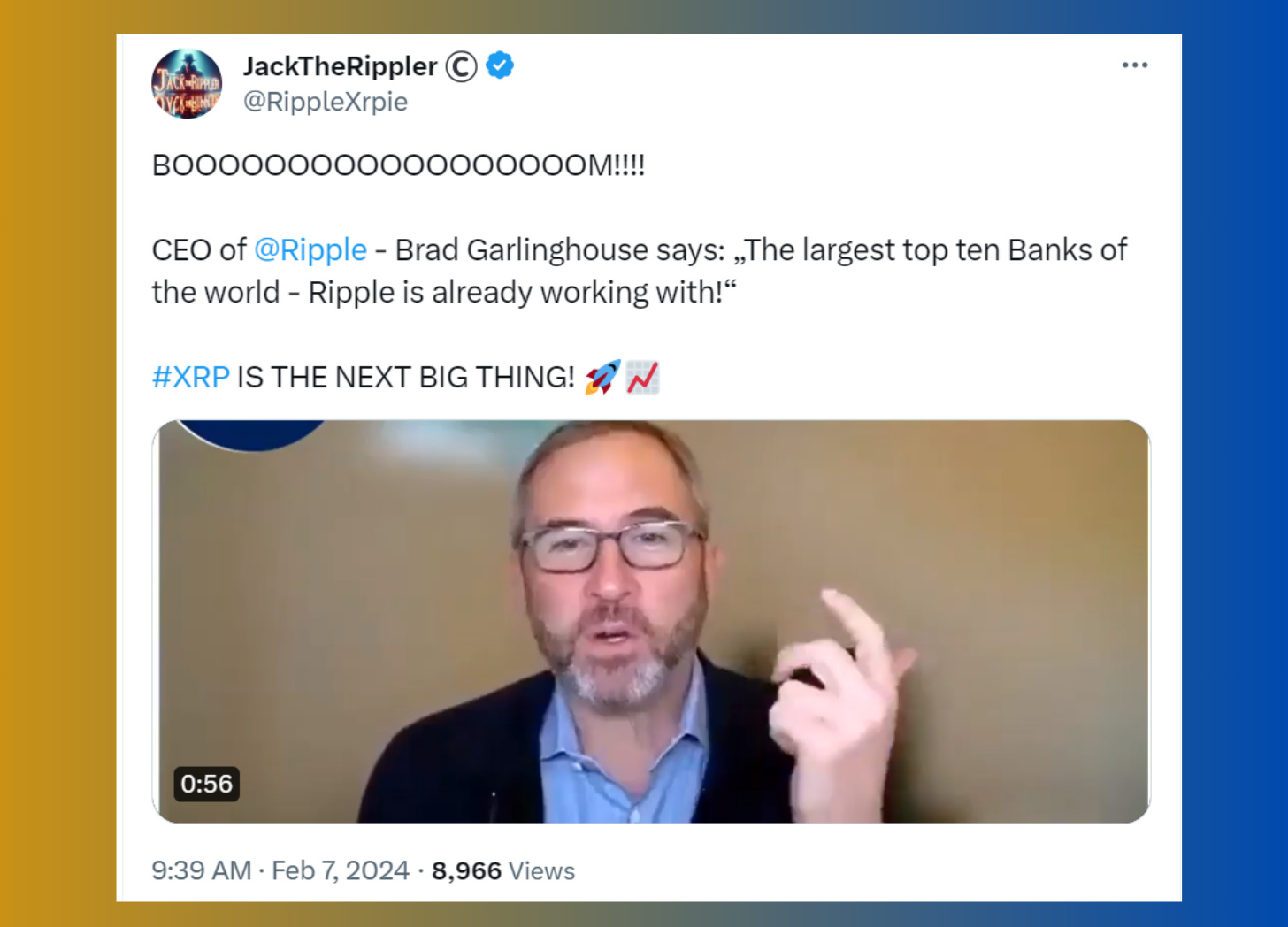Open the three-dot more options menu
The image size is (1288, 927).
click(x=1134, y=65)
